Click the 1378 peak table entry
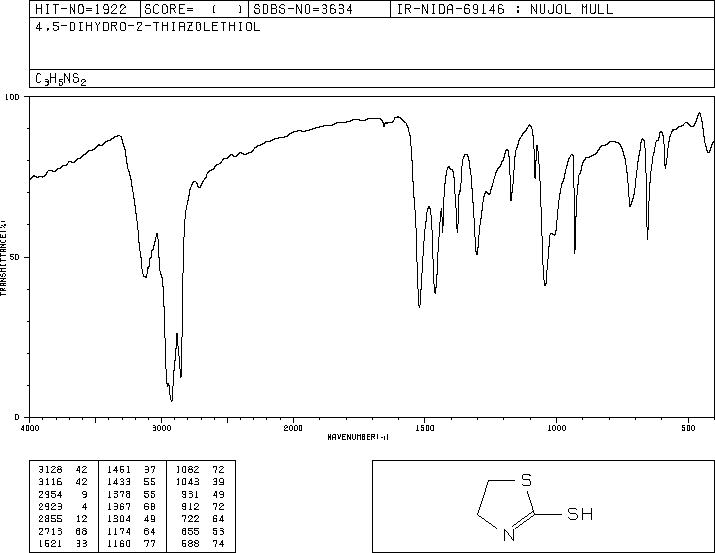715x553 pixels. [131, 494]
